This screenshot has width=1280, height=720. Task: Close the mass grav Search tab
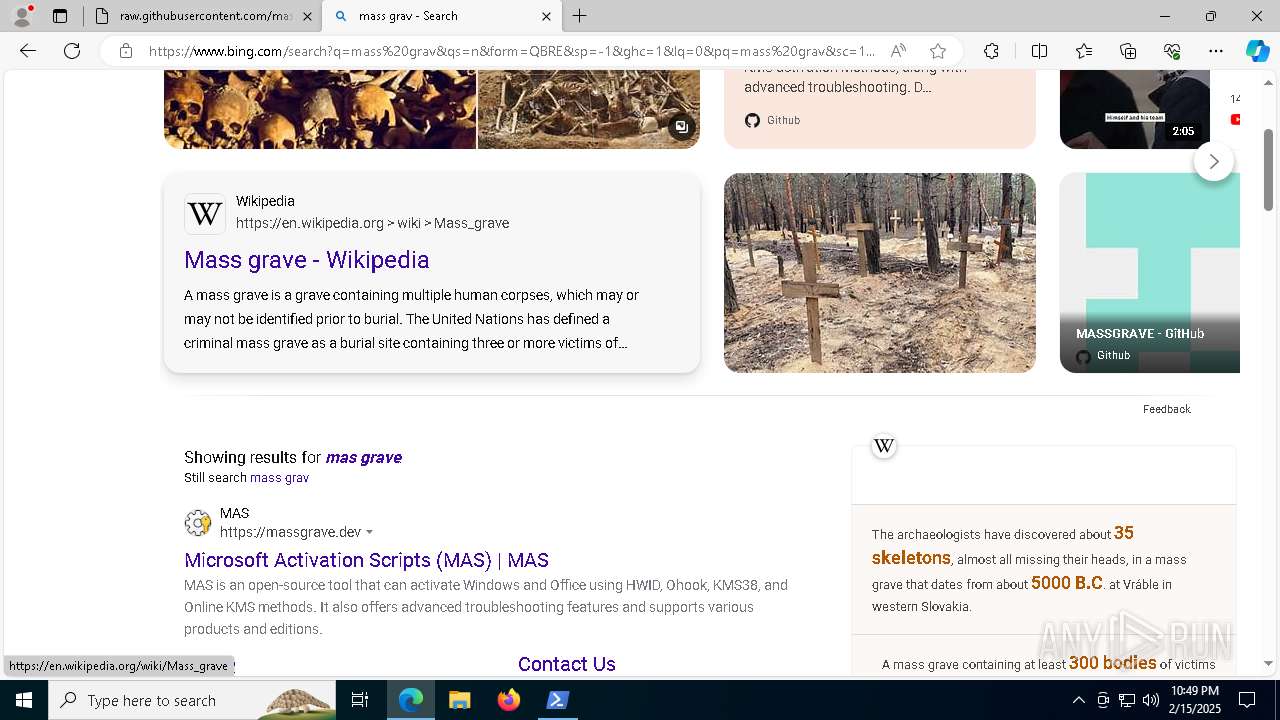546,16
